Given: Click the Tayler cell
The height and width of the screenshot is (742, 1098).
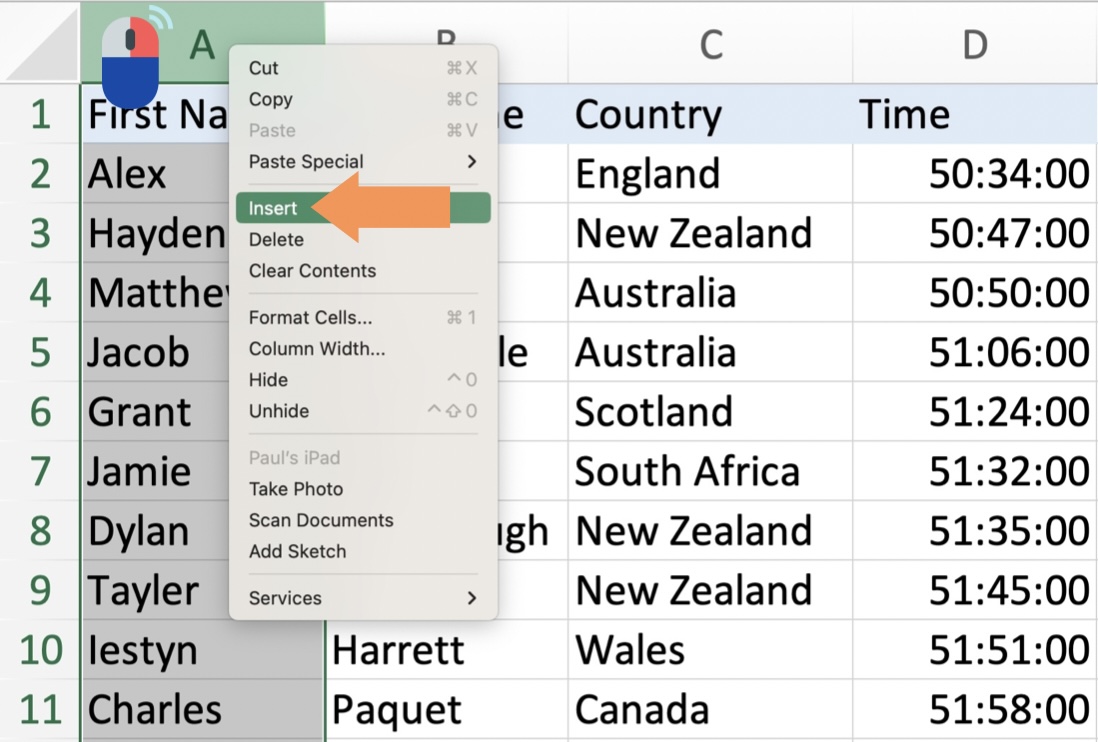Looking at the screenshot, I should (155, 590).
